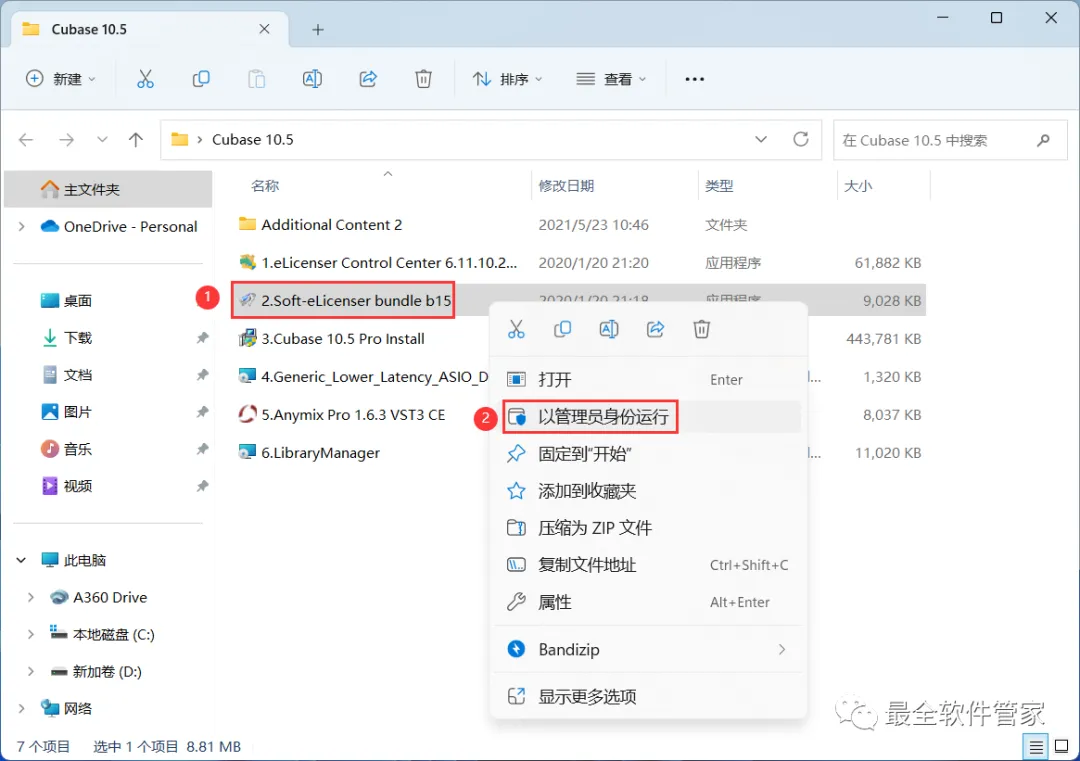Switch to details view icon in status bar
This screenshot has height=761, width=1080.
click(x=1035, y=747)
